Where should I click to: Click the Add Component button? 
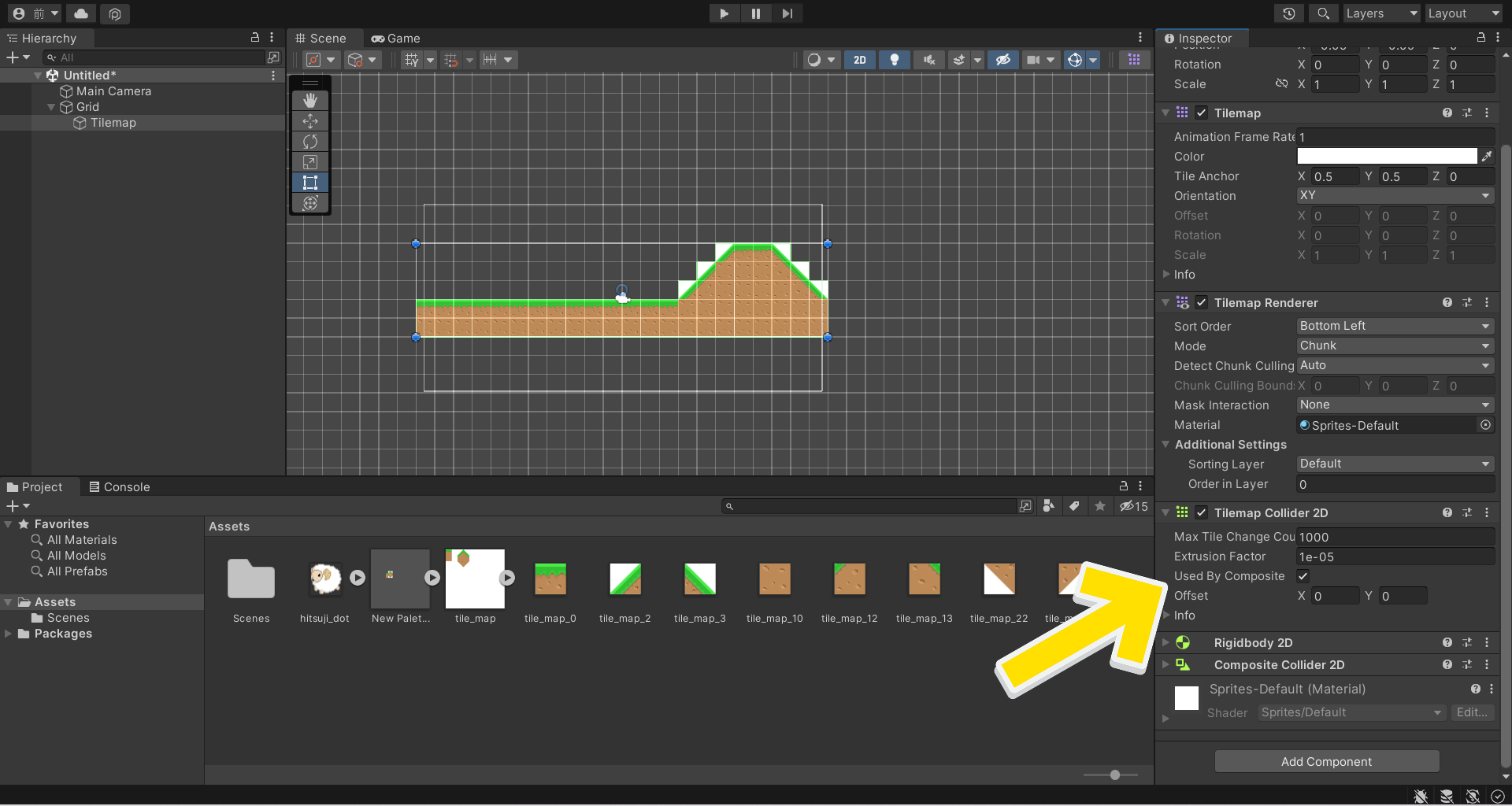coord(1326,761)
